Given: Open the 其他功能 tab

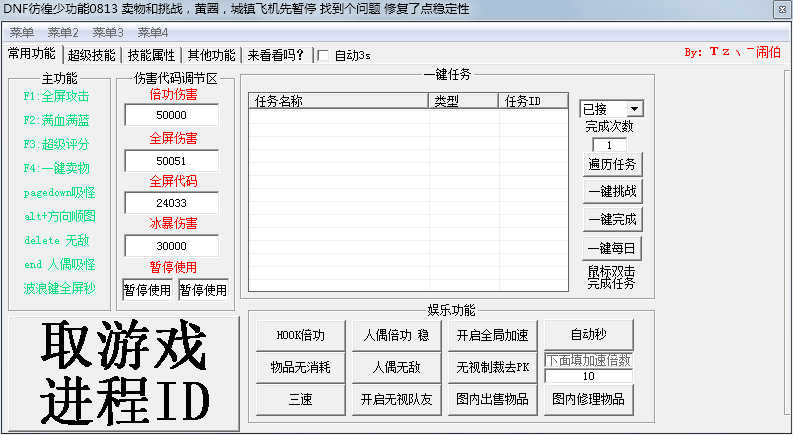Looking at the screenshot, I should 211,55.
